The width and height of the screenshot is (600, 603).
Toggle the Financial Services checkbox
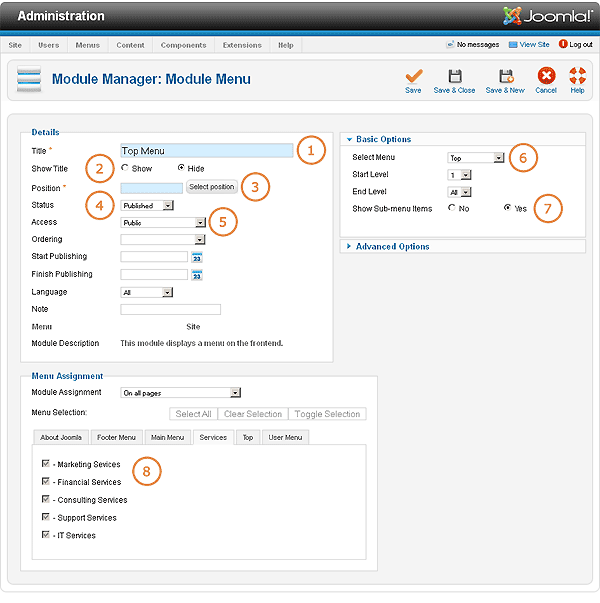[x=46, y=481]
